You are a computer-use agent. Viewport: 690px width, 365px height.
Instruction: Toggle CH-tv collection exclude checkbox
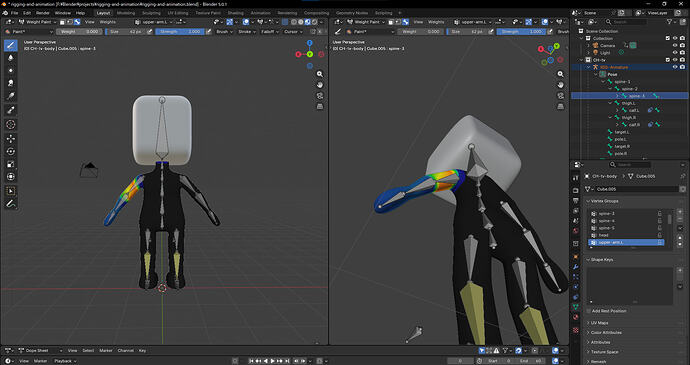click(668, 60)
